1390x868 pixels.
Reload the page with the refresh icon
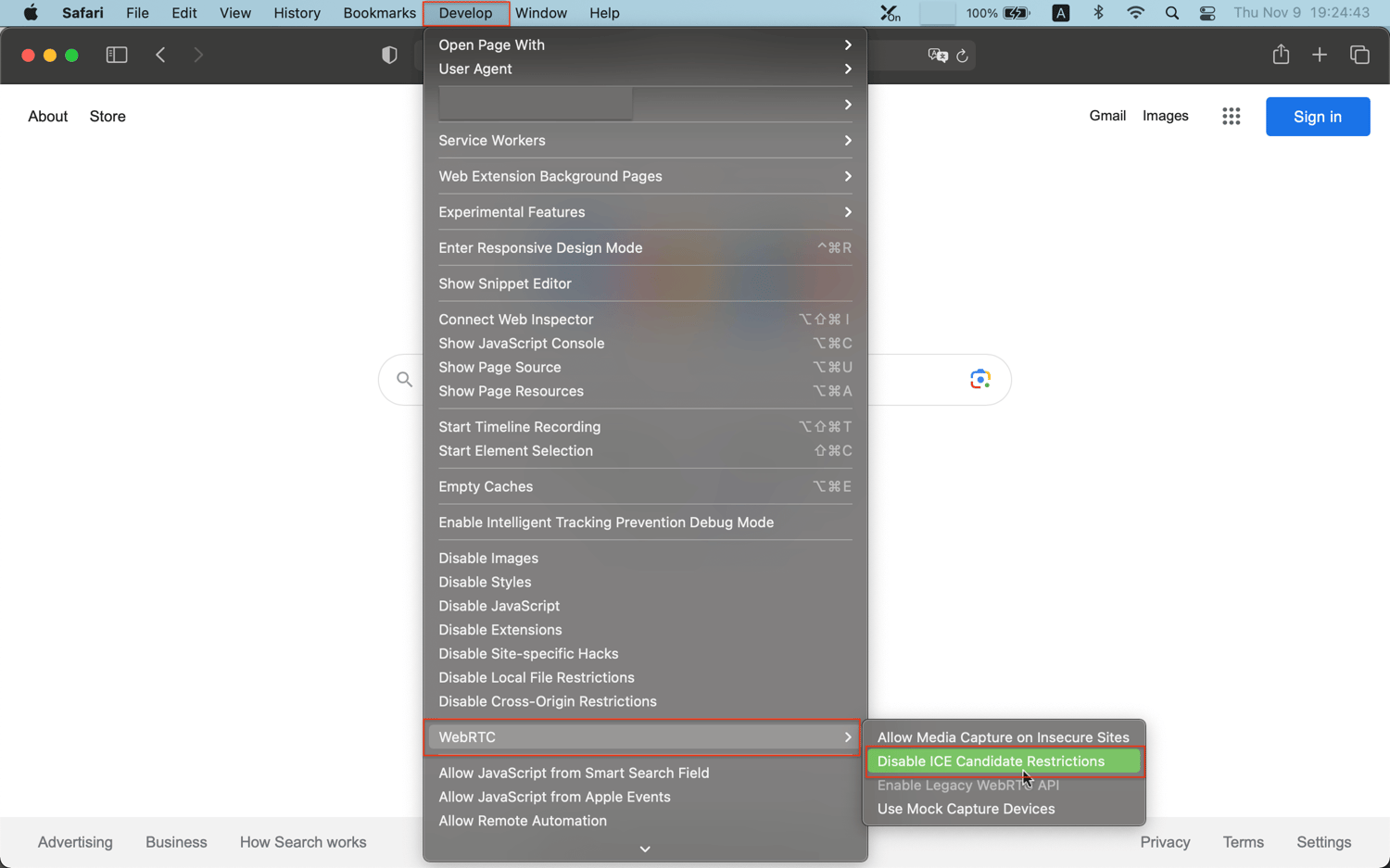[x=963, y=56]
